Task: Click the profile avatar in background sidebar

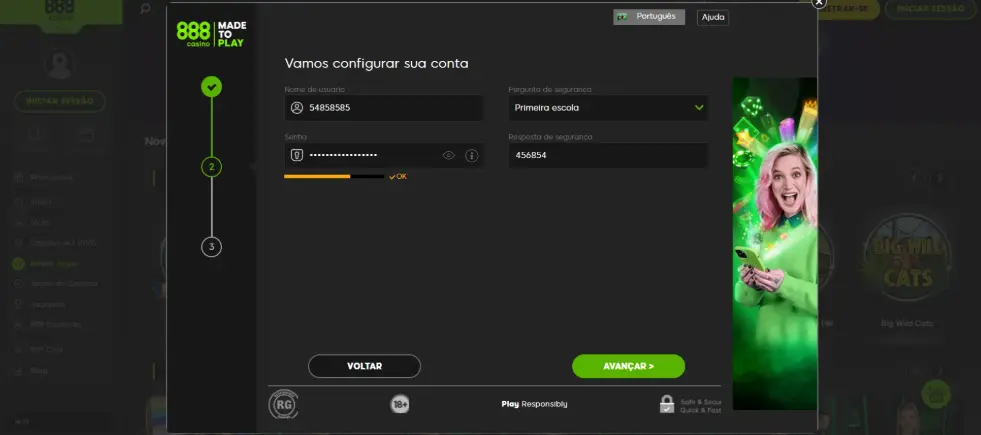Action: (60, 64)
